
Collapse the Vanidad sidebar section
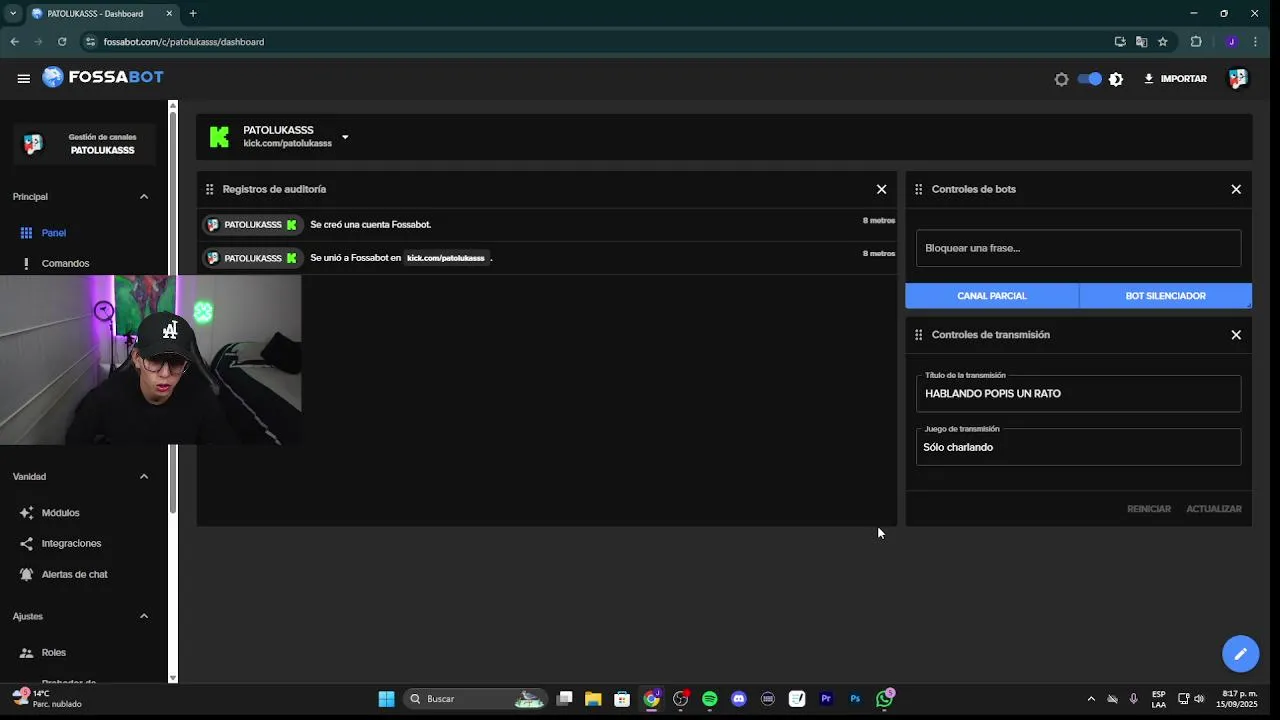pos(144,477)
